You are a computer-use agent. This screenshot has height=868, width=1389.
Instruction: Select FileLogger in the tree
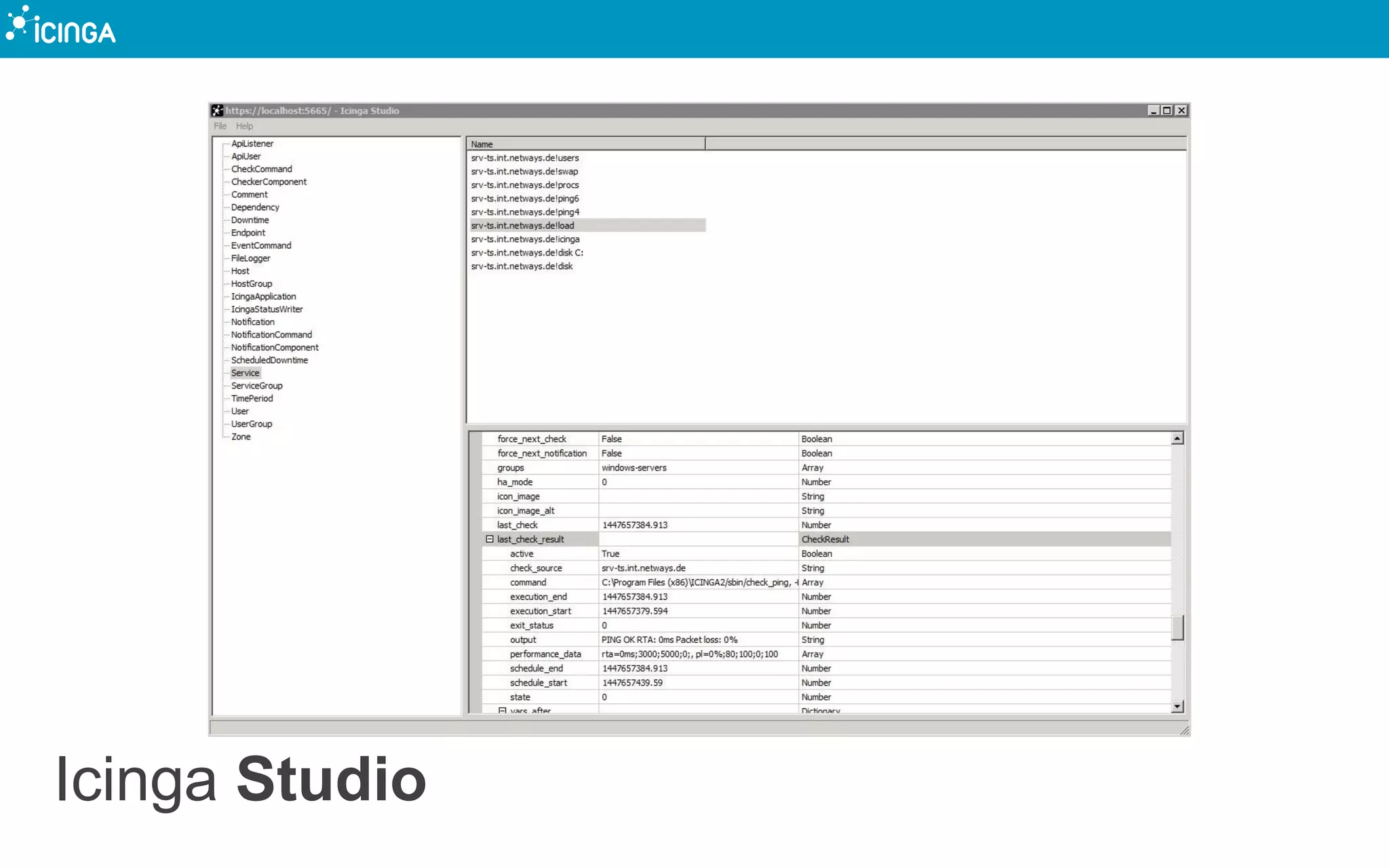(250, 258)
